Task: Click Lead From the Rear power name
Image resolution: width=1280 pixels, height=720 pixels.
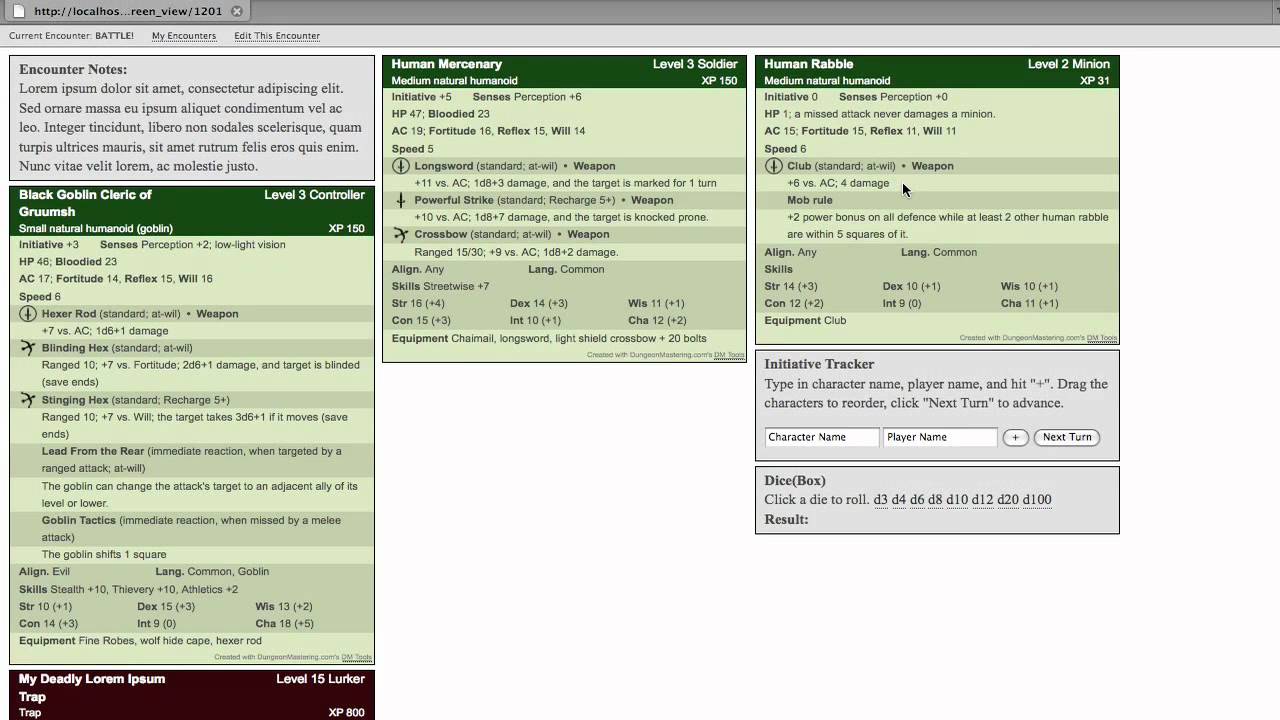Action: click(93, 451)
